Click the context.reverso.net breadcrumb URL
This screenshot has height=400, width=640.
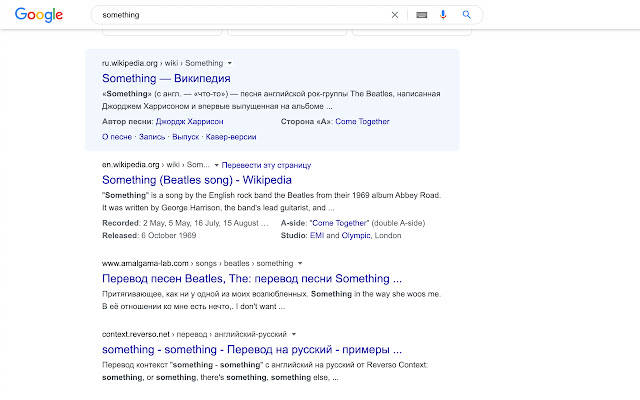(194, 334)
